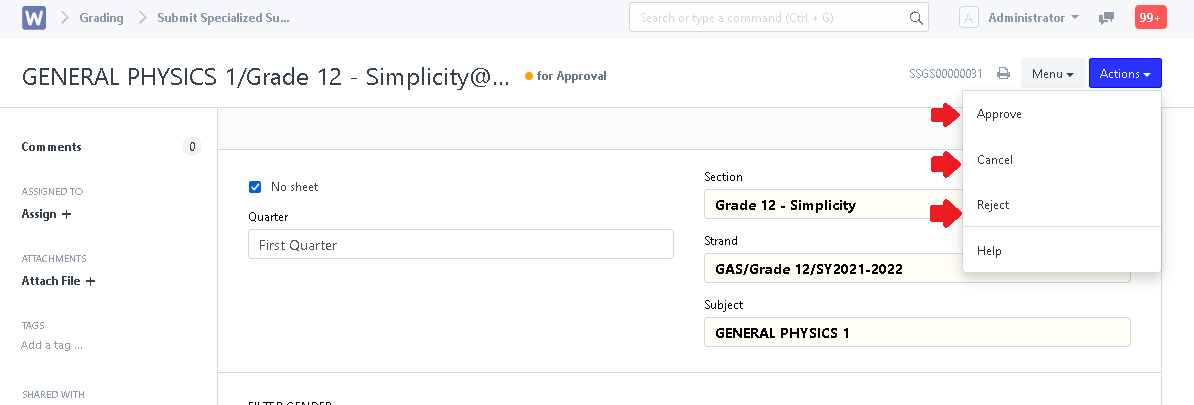This screenshot has height=405, width=1194.
Task: Click the Attach File plus icon
Action: click(x=90, y=281)
